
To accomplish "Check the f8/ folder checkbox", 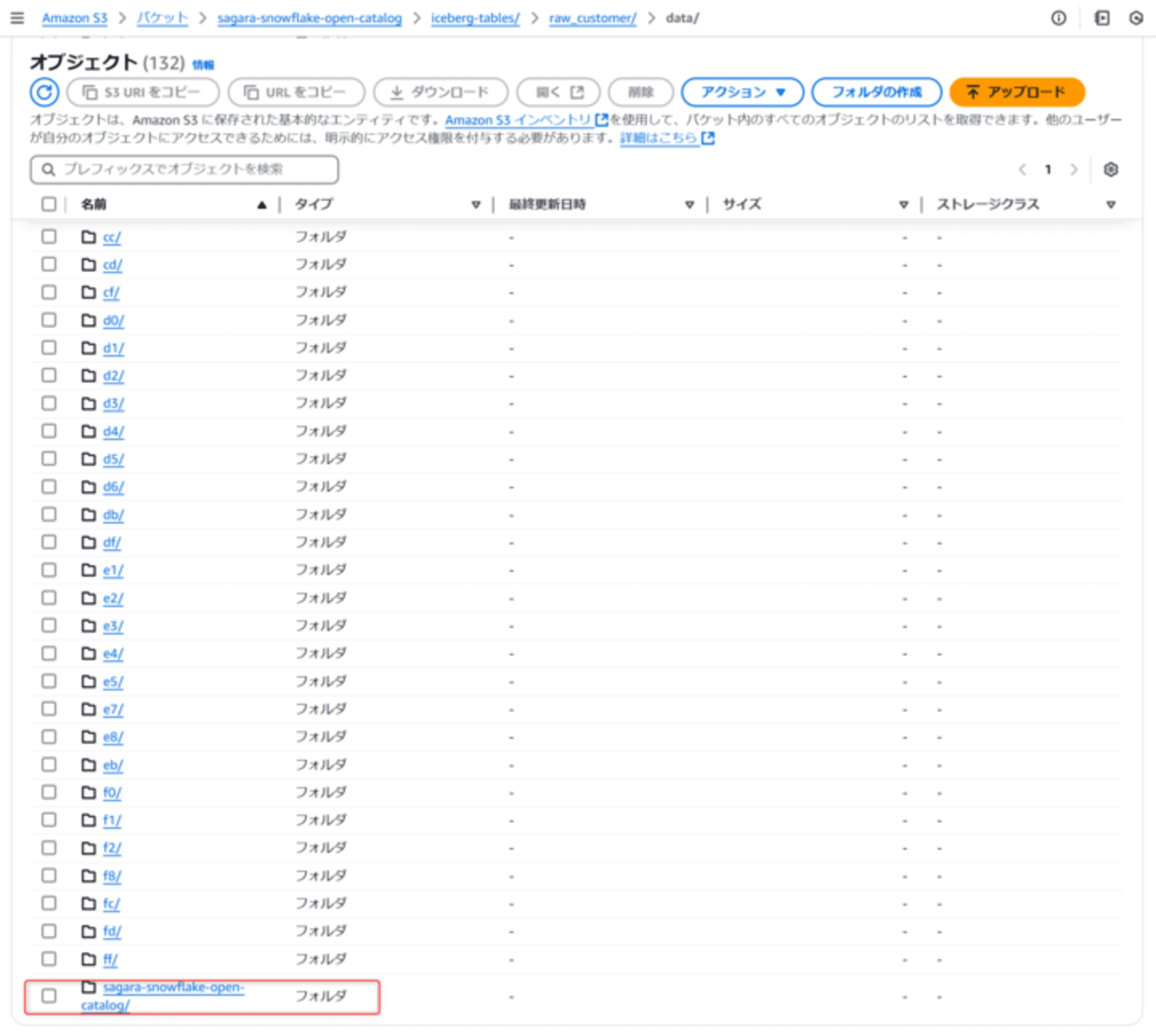I will tap(49, 875).
